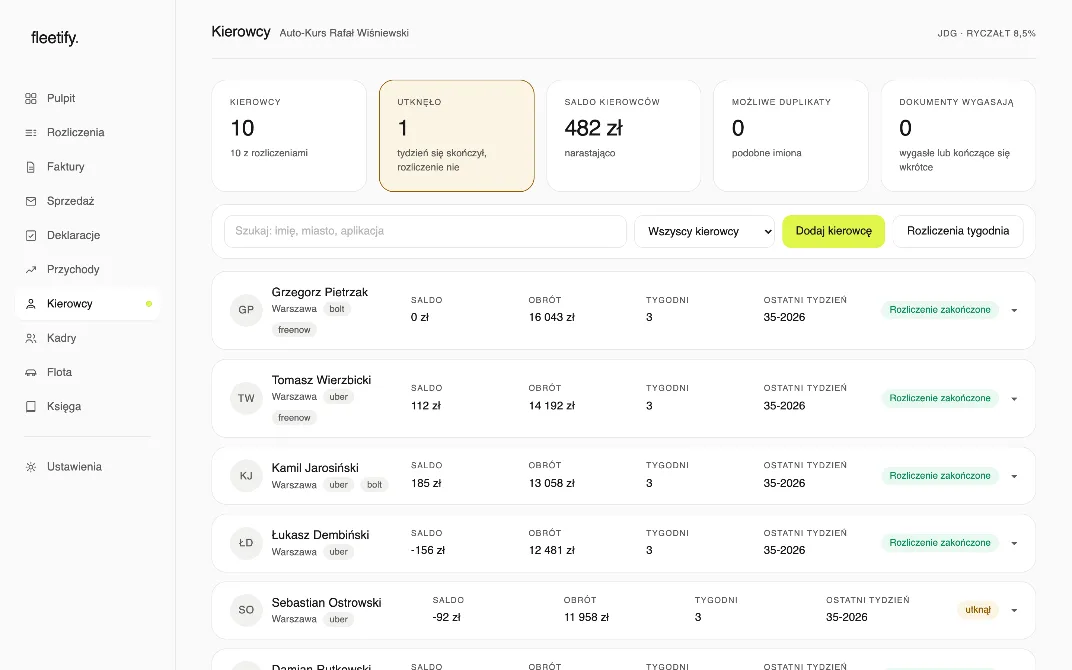1072x670 pixels.
Task: Focus the driver search field
Action: point(425,231)
